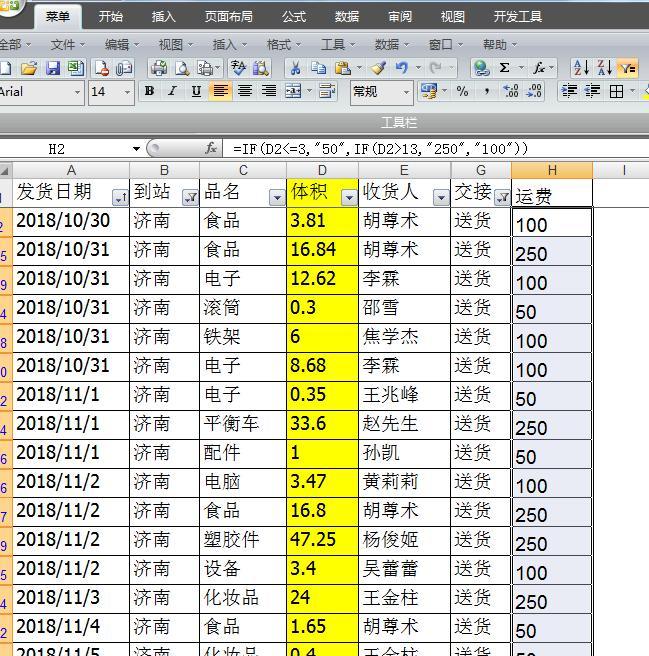Open the 编辑 menu

[x=121, y=44]
